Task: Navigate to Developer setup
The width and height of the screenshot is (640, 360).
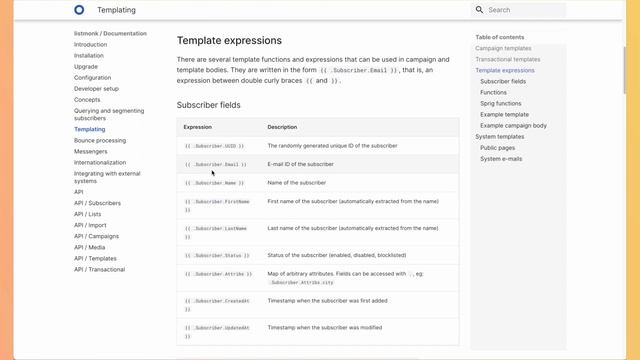Action: tap(96, 89)
